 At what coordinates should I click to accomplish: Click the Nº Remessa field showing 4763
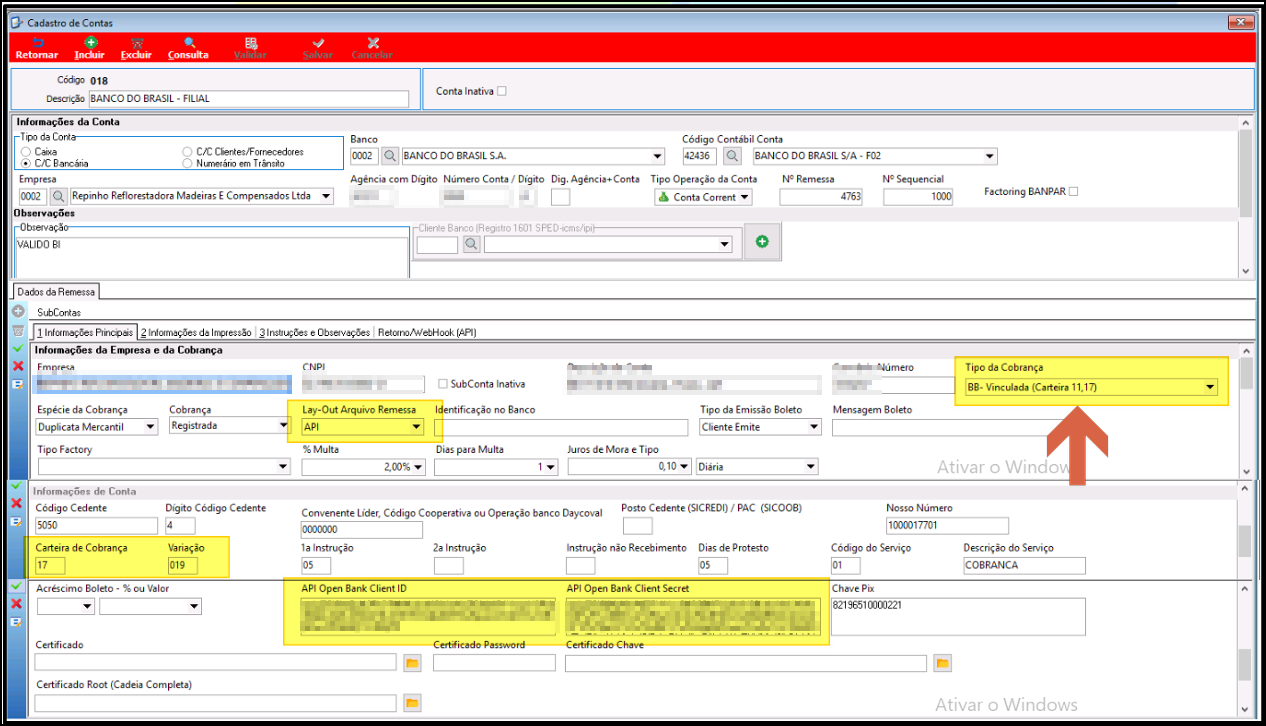pos(820,197)
